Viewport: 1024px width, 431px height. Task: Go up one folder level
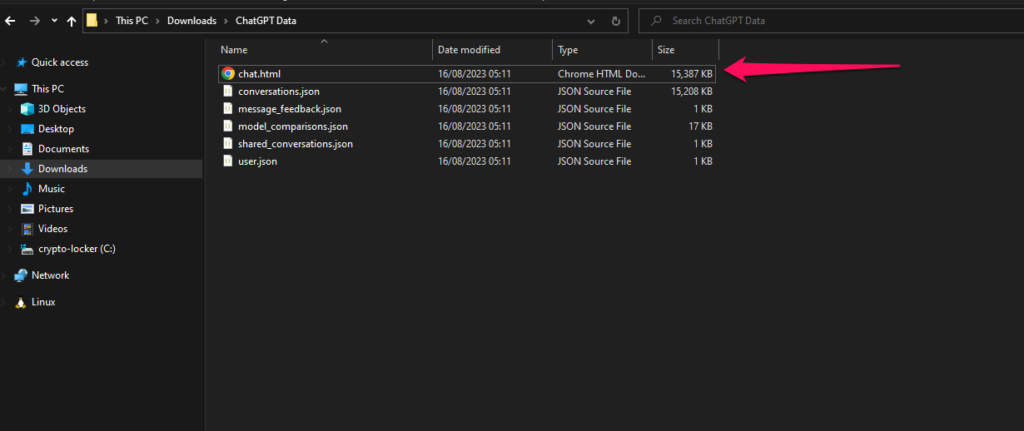tap(71, 21)
